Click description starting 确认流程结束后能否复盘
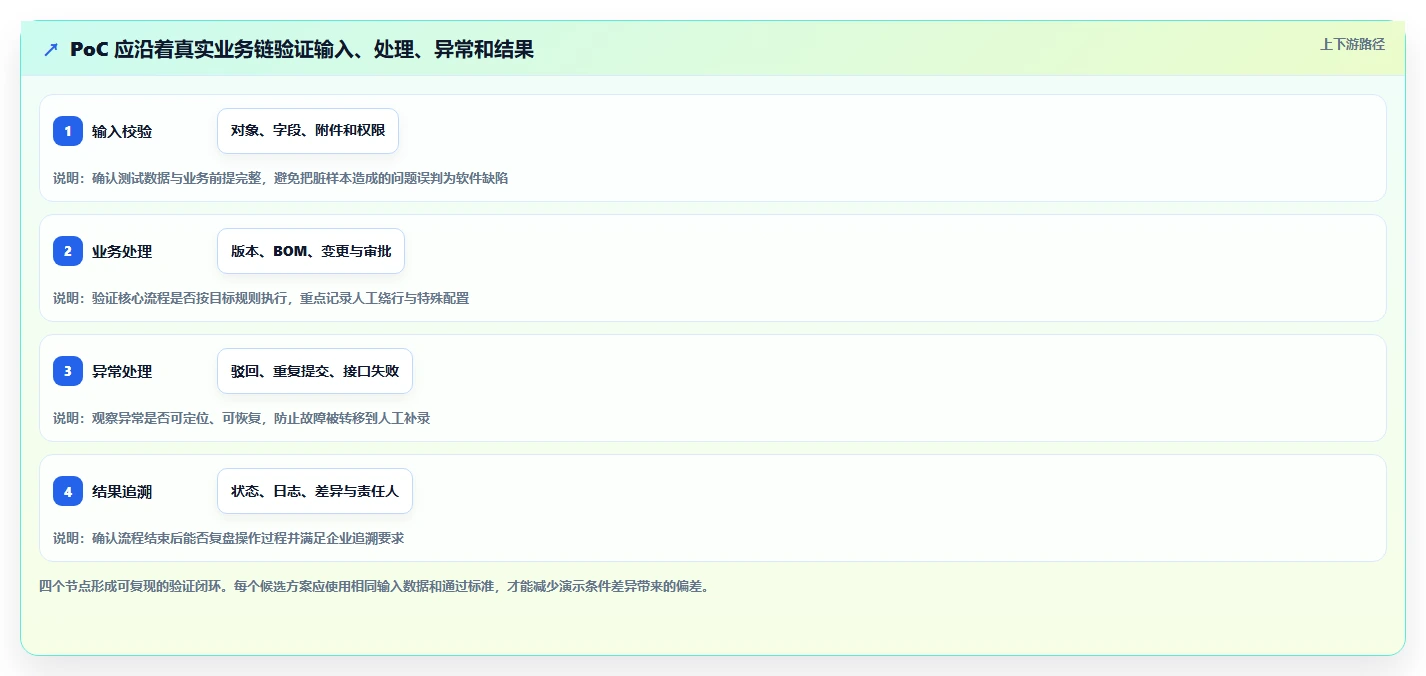Viewport: 1426px width, 676px height. tap(229, 538)
